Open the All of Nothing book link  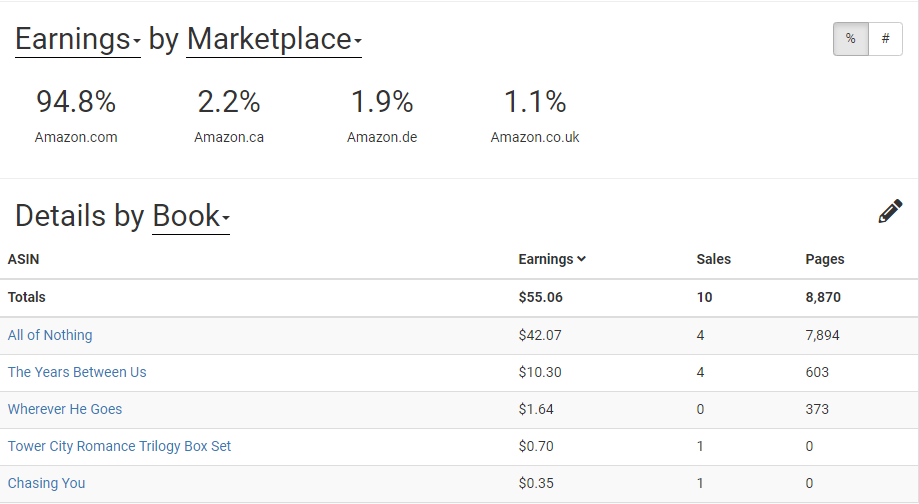click(x=50, y=335)
